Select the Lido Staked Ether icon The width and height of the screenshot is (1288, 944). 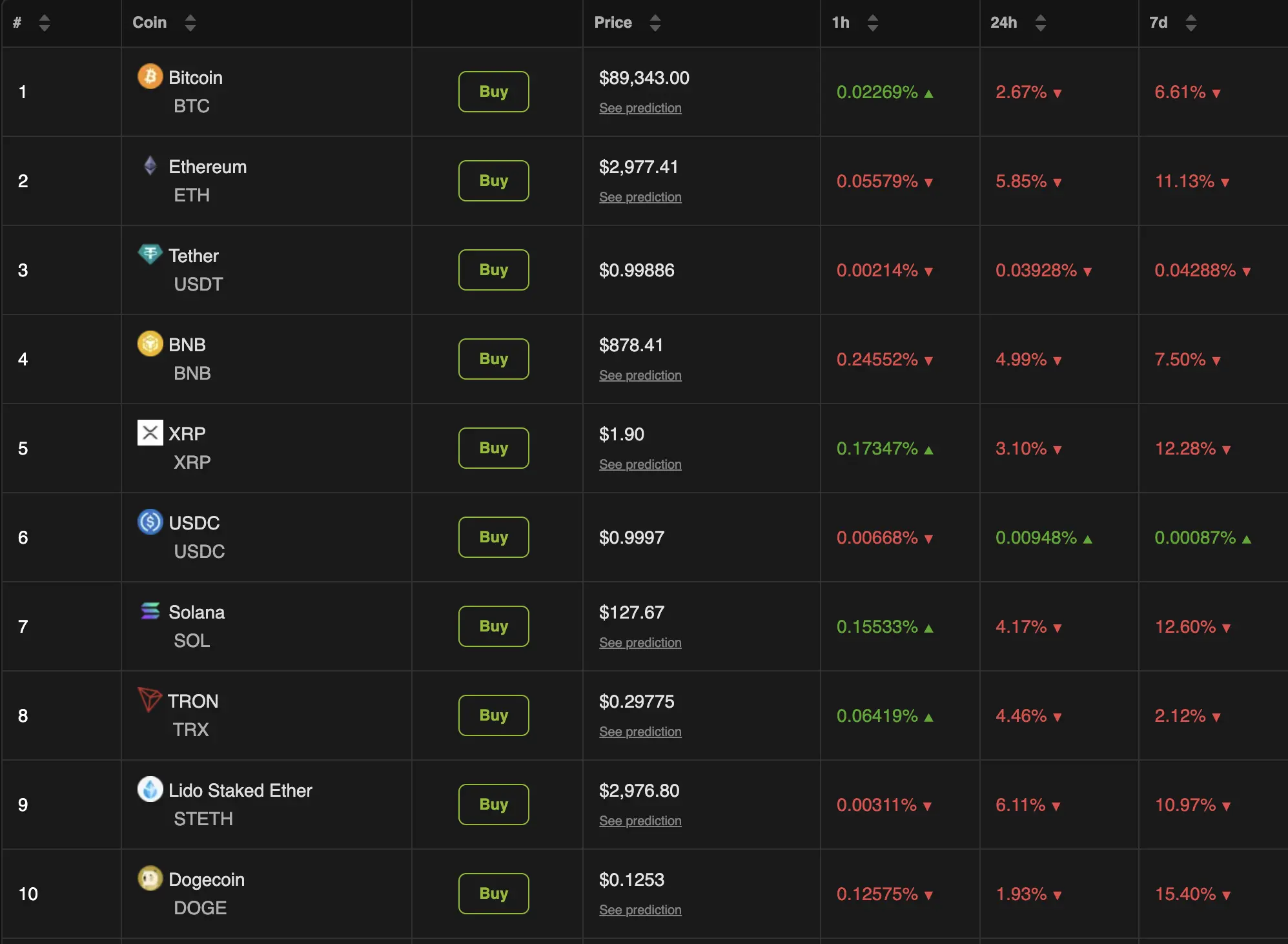150,790
